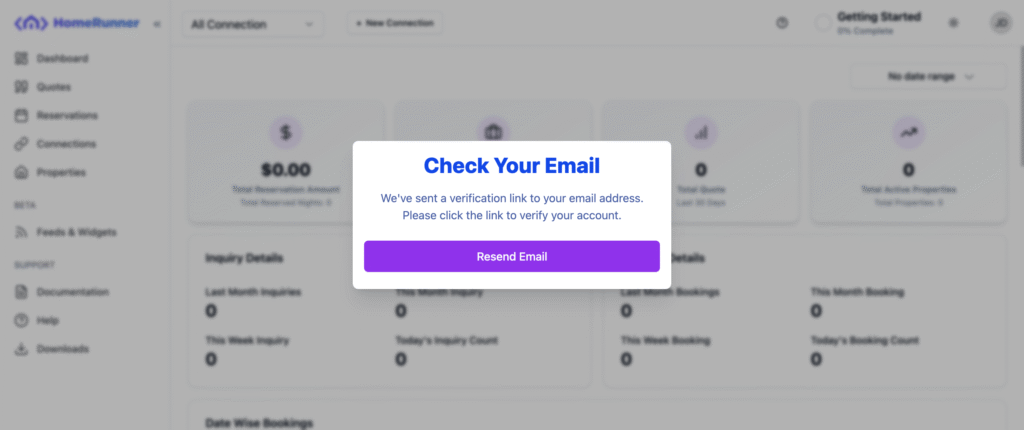Click the Documentation file icon
The image size is (1024, 430).
(21, 292)
